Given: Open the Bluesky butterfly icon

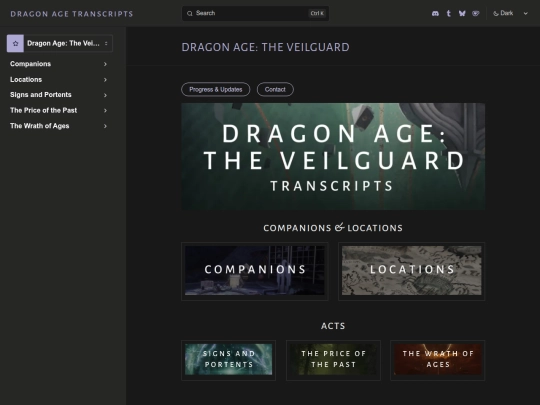Looking at the screenshot, I should [x=462, y=13].
